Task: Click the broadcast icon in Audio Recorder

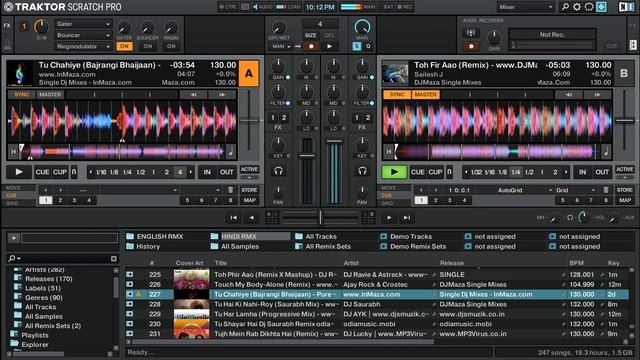Action: (471, 33)
